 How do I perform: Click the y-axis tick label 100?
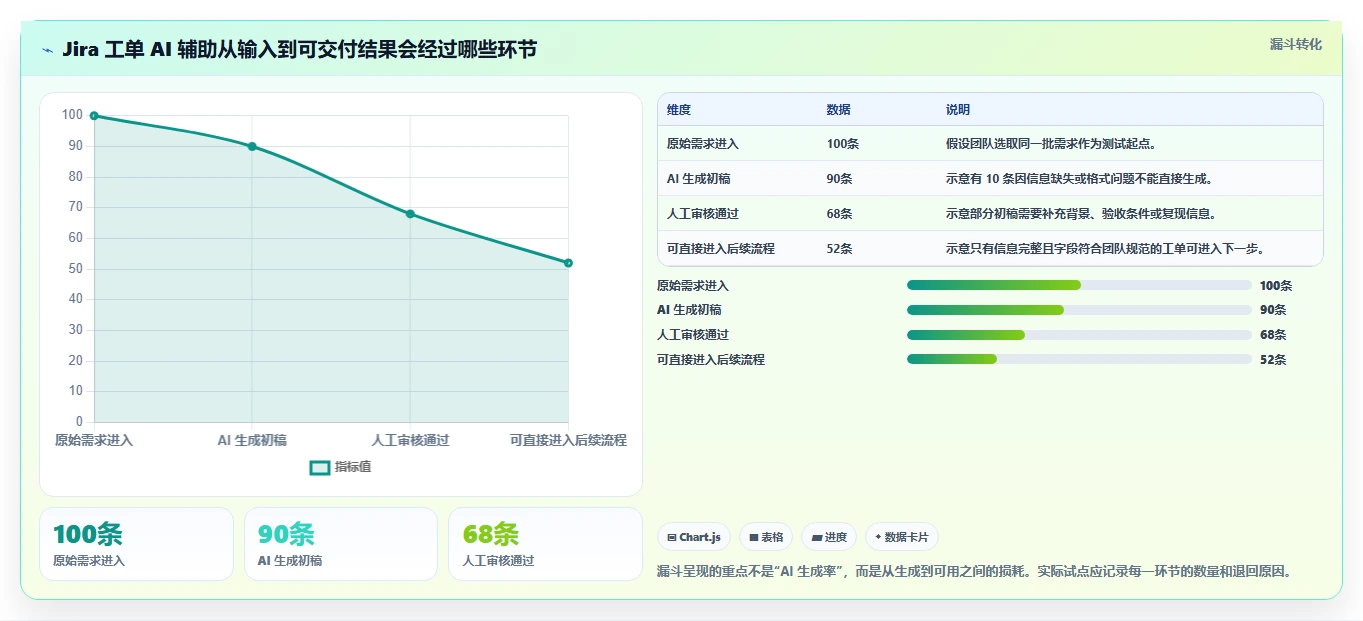pyautogui.click(x=72, y=115)
